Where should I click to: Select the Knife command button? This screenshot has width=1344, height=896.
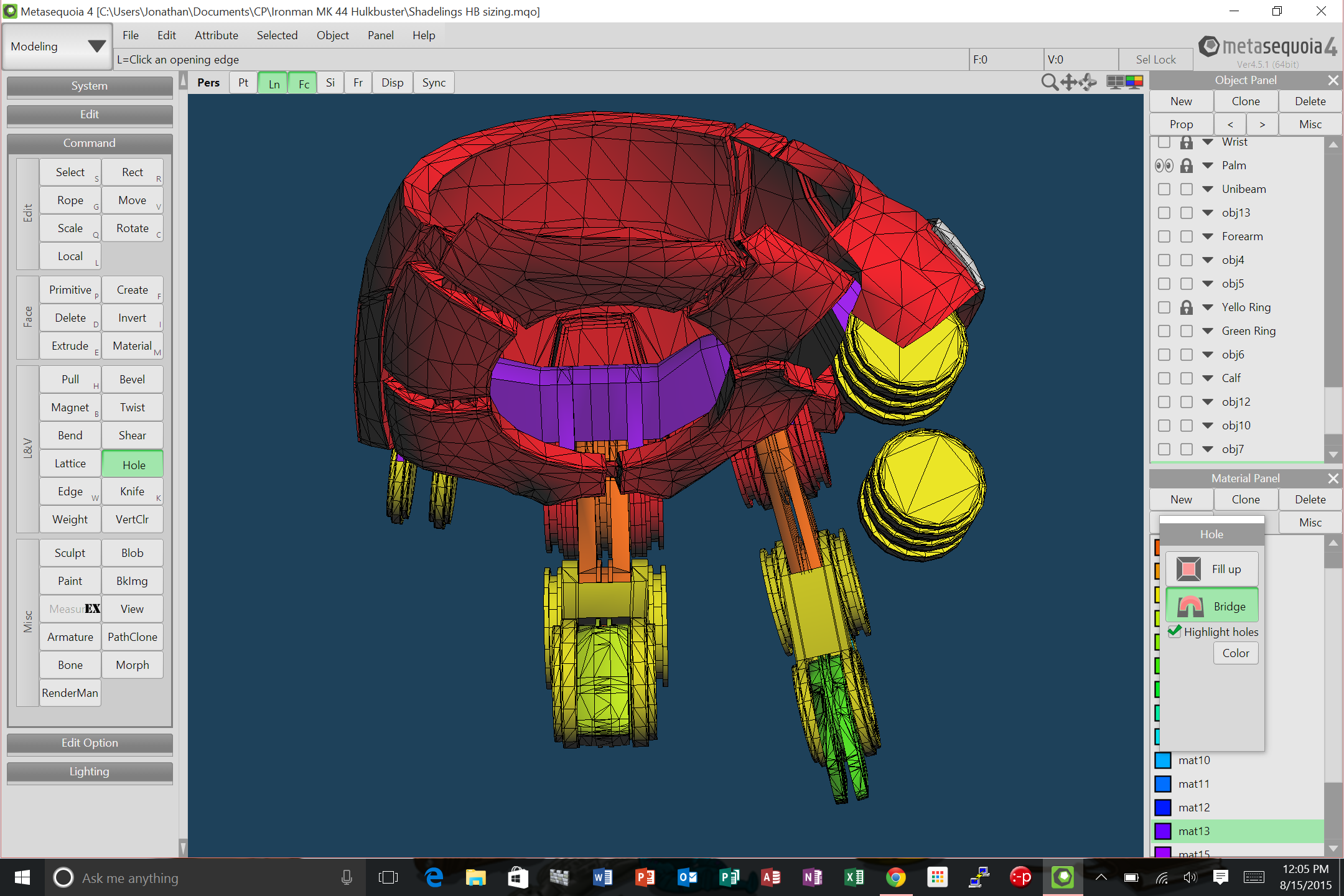coord(133,492)
